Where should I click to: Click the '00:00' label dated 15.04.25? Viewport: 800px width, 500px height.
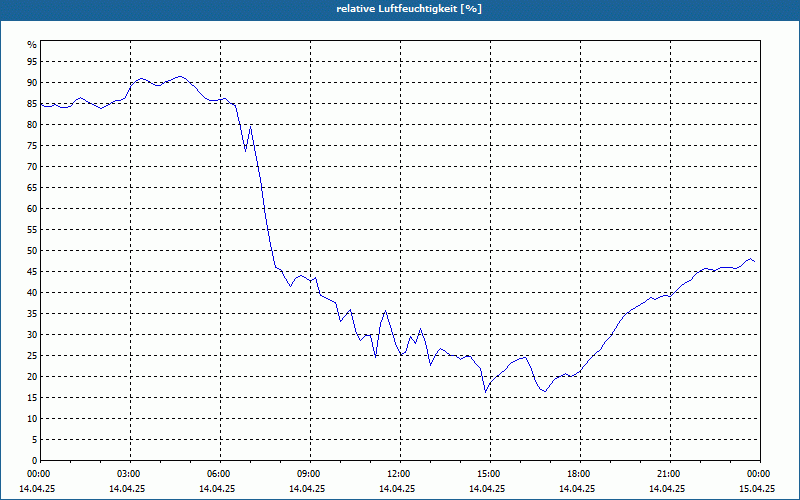tap(760, 474)
